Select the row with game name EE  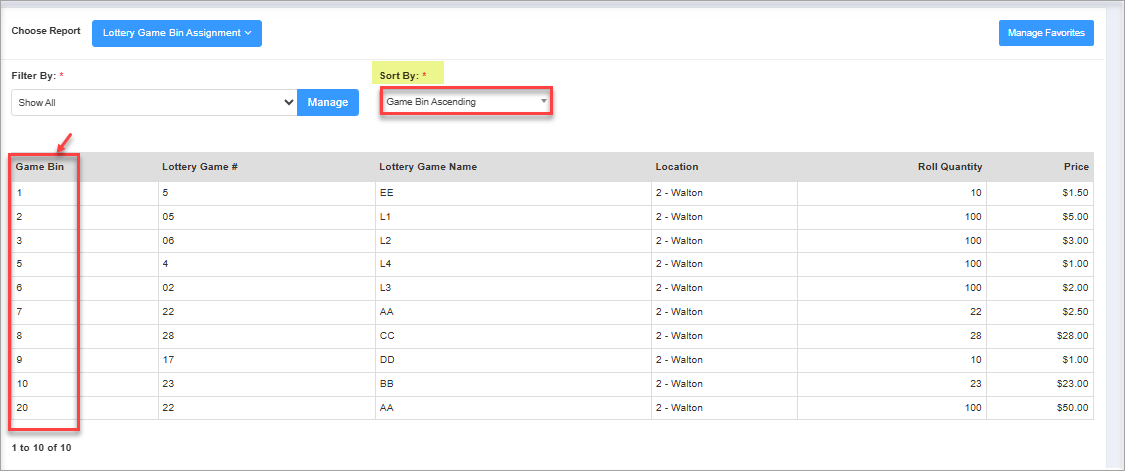tap(388, 193)
